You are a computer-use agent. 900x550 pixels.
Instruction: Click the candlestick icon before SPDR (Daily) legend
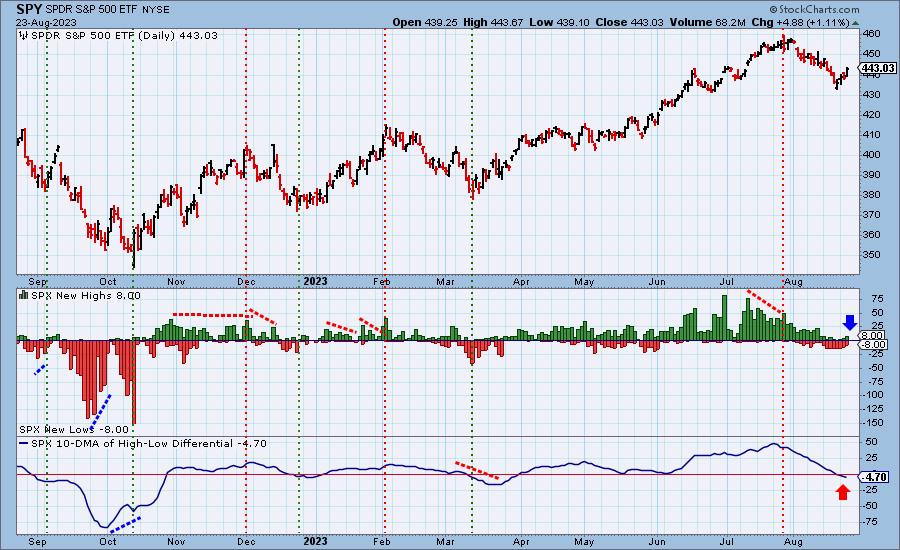tap(24, 35)
